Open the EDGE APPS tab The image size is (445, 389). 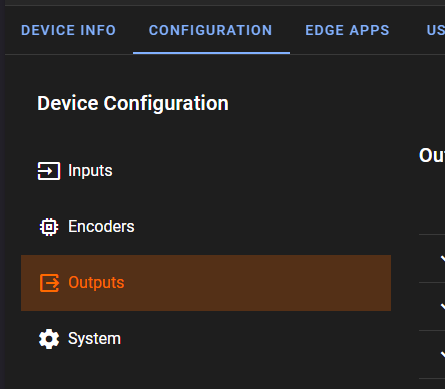pos(347,30)
